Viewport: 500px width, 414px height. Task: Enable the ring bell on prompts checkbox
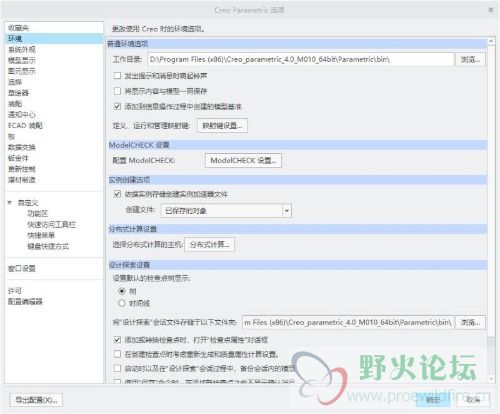coord(117,76)
